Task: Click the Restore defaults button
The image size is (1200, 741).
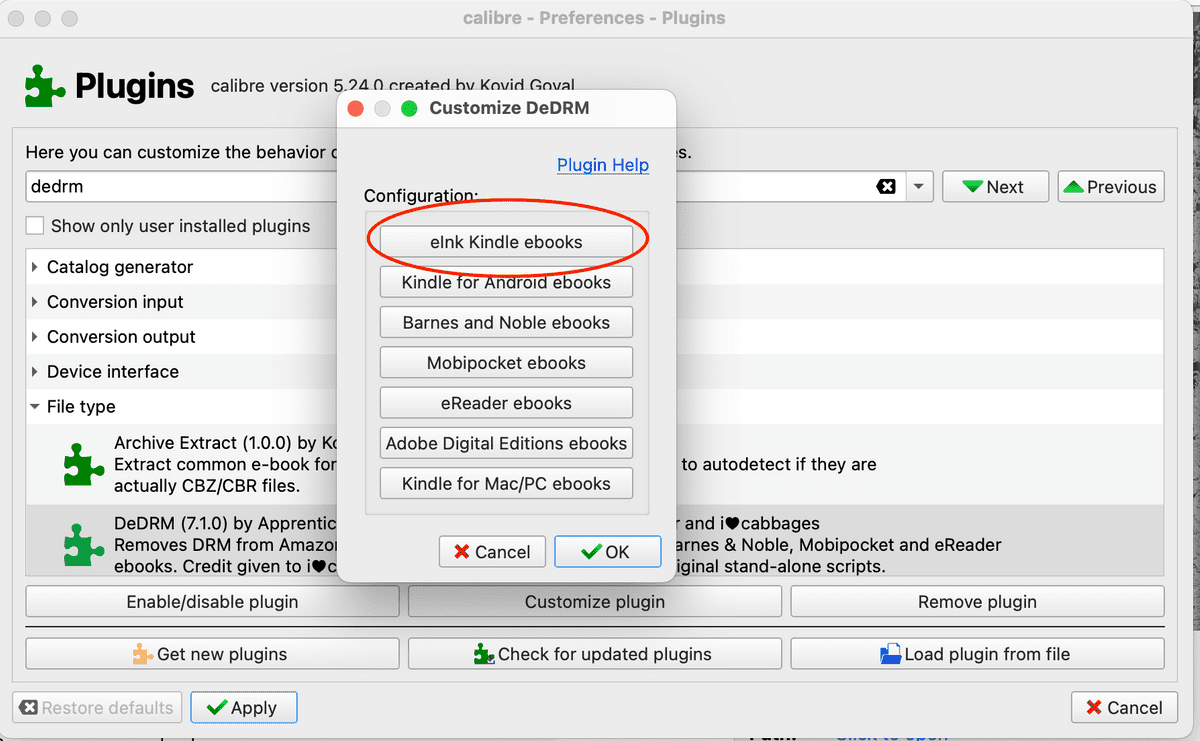Action: point(98,708)
